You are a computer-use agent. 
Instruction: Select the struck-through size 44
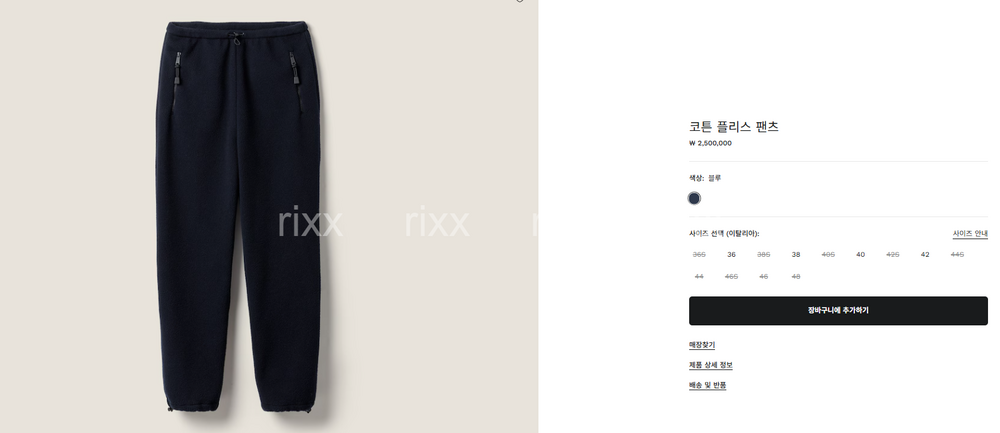click(x=699, y=277)
